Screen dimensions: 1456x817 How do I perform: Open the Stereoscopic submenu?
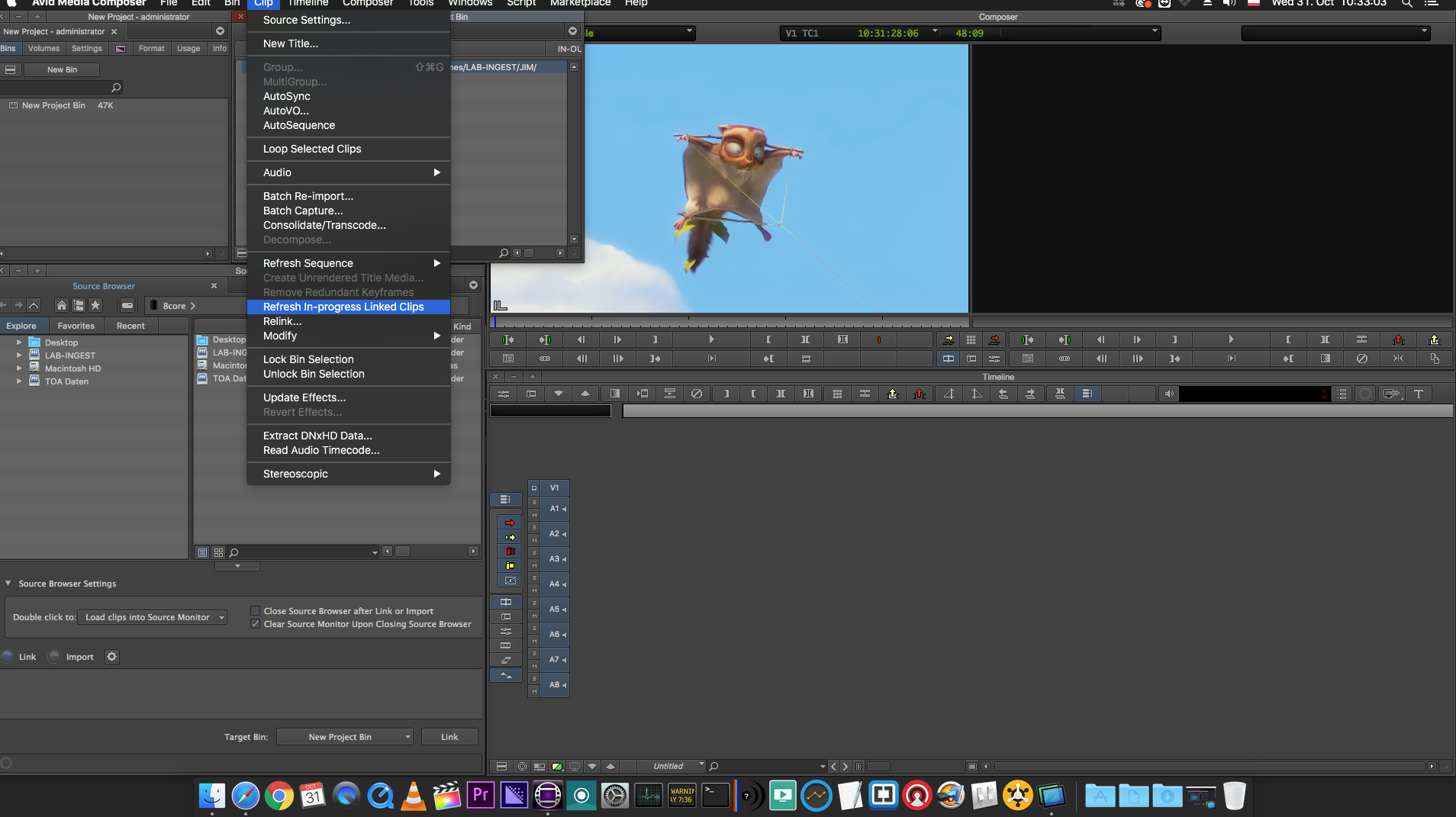point(349,474)
